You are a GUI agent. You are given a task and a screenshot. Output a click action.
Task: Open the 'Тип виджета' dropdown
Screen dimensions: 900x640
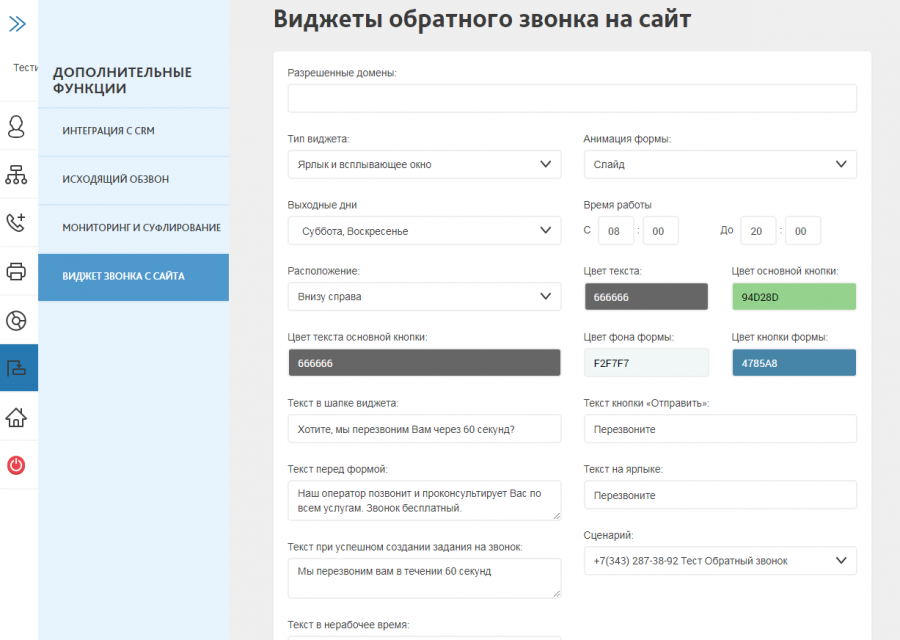click(424, 164)
